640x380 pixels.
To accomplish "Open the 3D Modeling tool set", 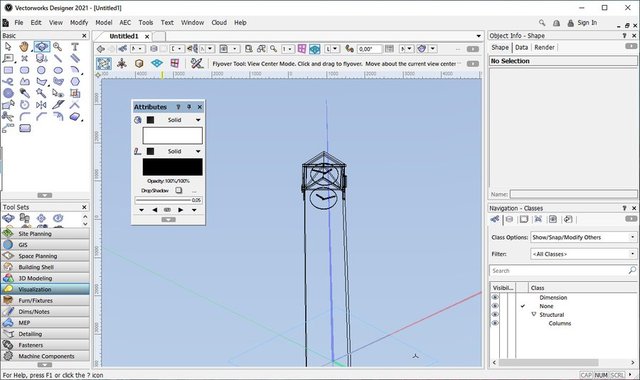I will pyautogui.click(x=45, y=278).
